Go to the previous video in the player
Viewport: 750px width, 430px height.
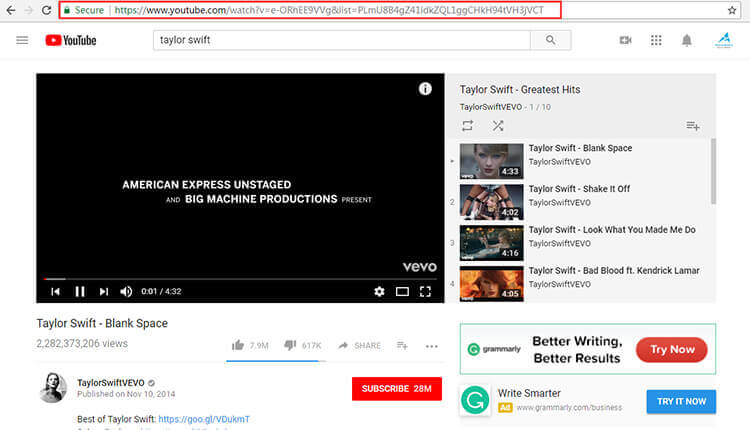coord(55,291)
